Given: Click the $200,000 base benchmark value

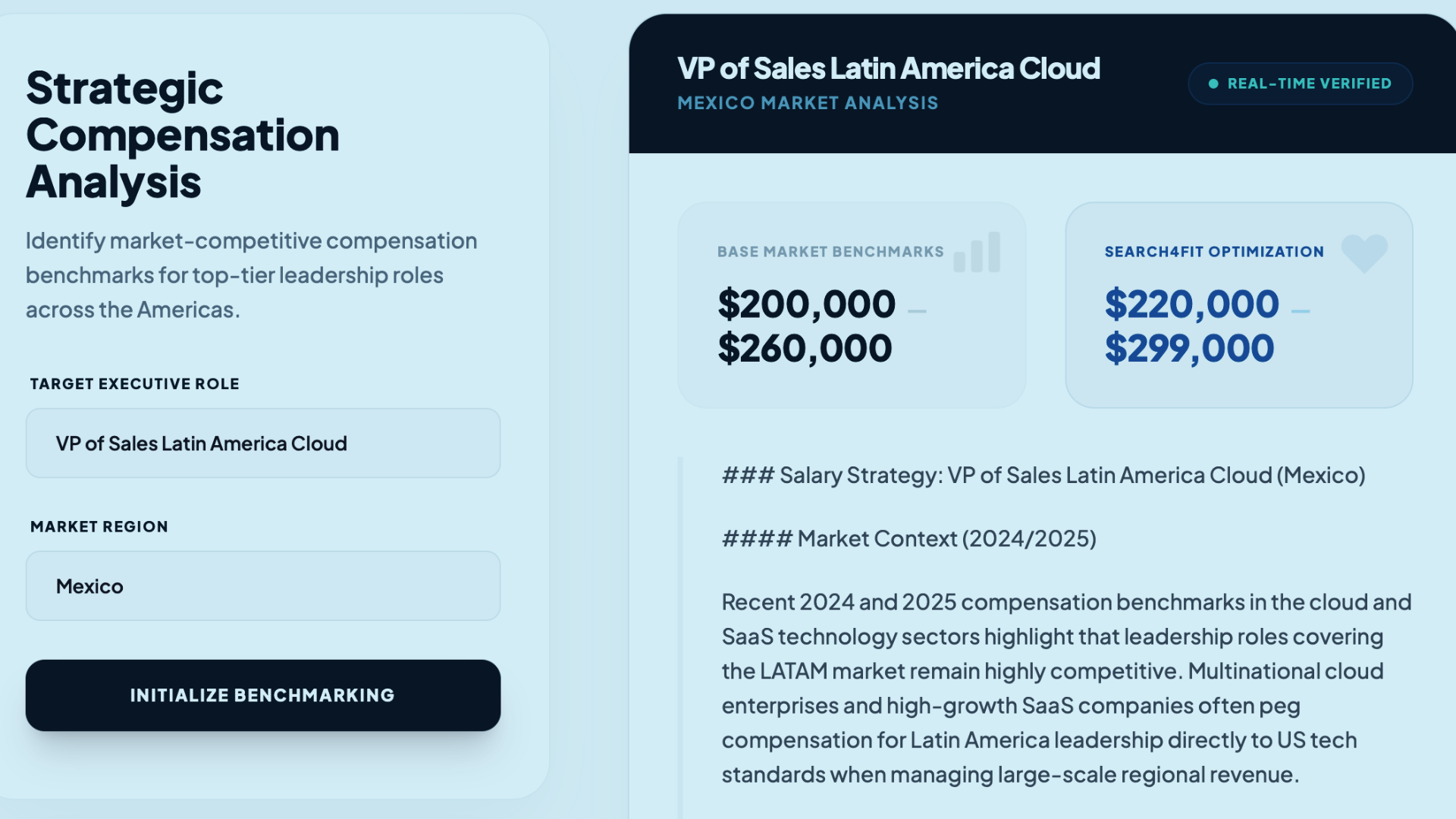Looking at the screenshot, I should pos(806,305).
